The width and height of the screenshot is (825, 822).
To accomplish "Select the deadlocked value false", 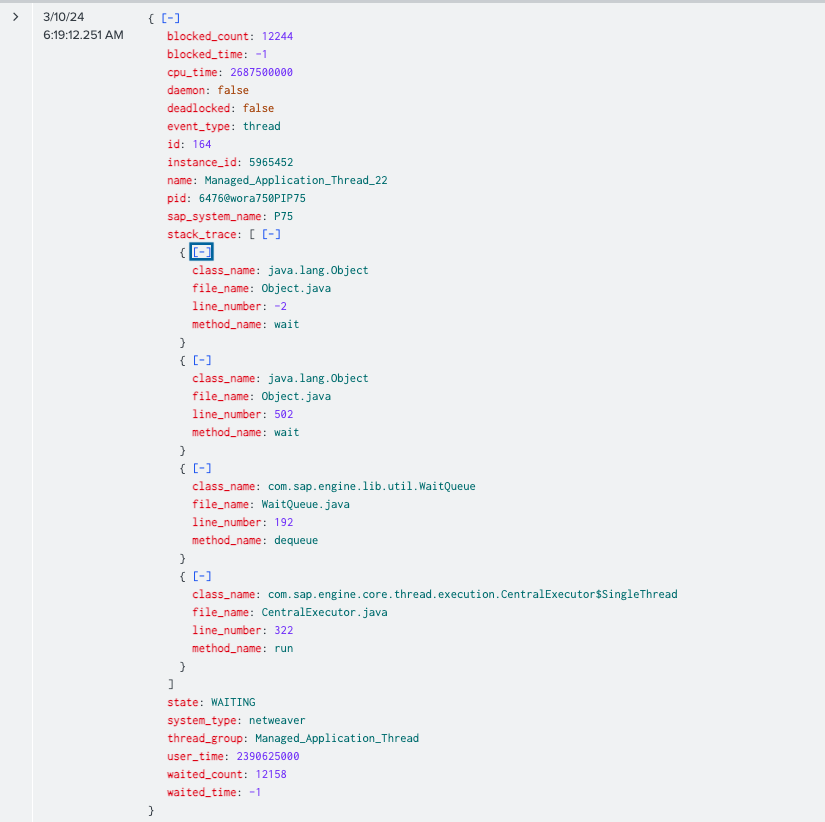I will point(258,108).
